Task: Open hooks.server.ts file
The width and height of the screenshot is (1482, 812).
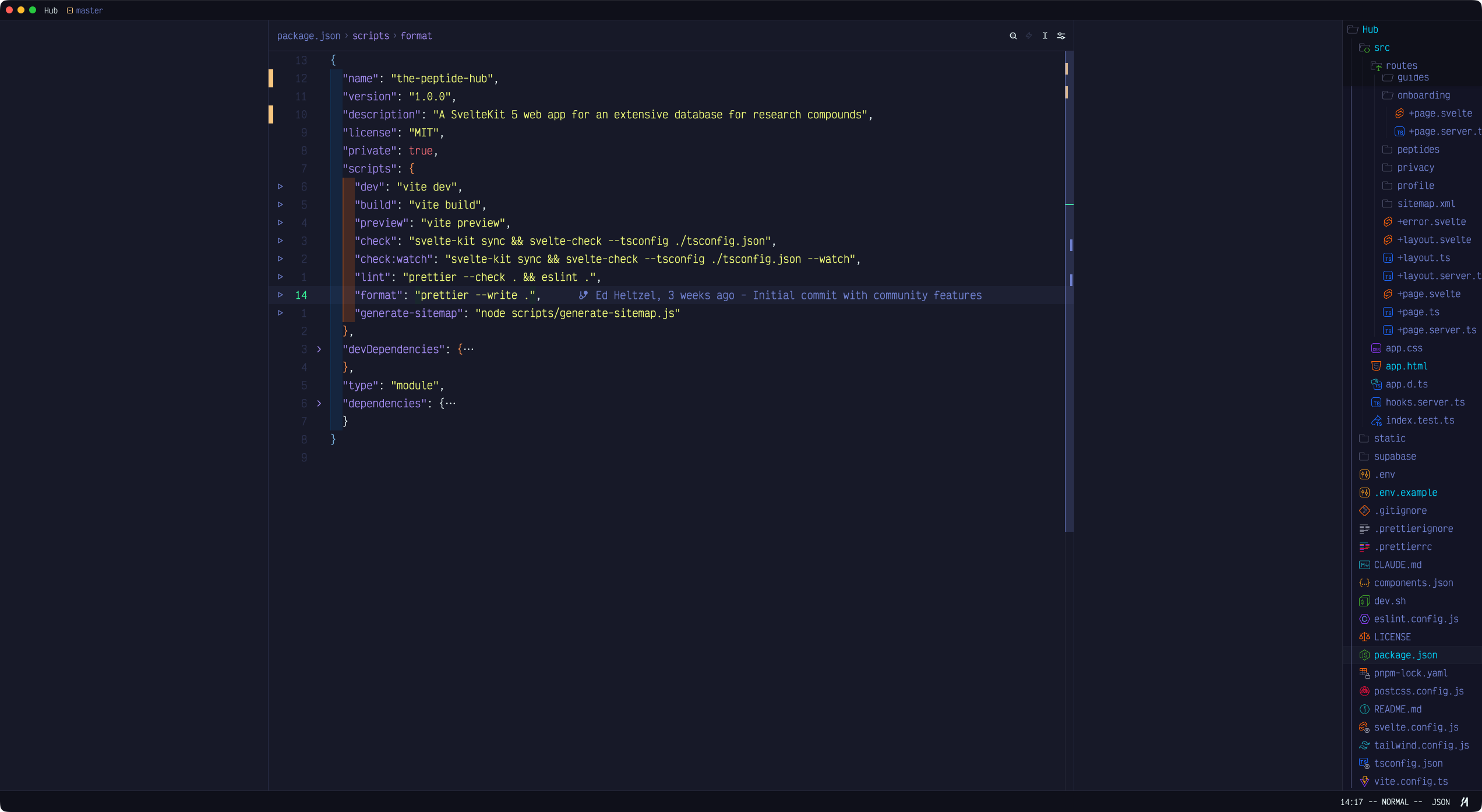Action: tap(1418, 403)
